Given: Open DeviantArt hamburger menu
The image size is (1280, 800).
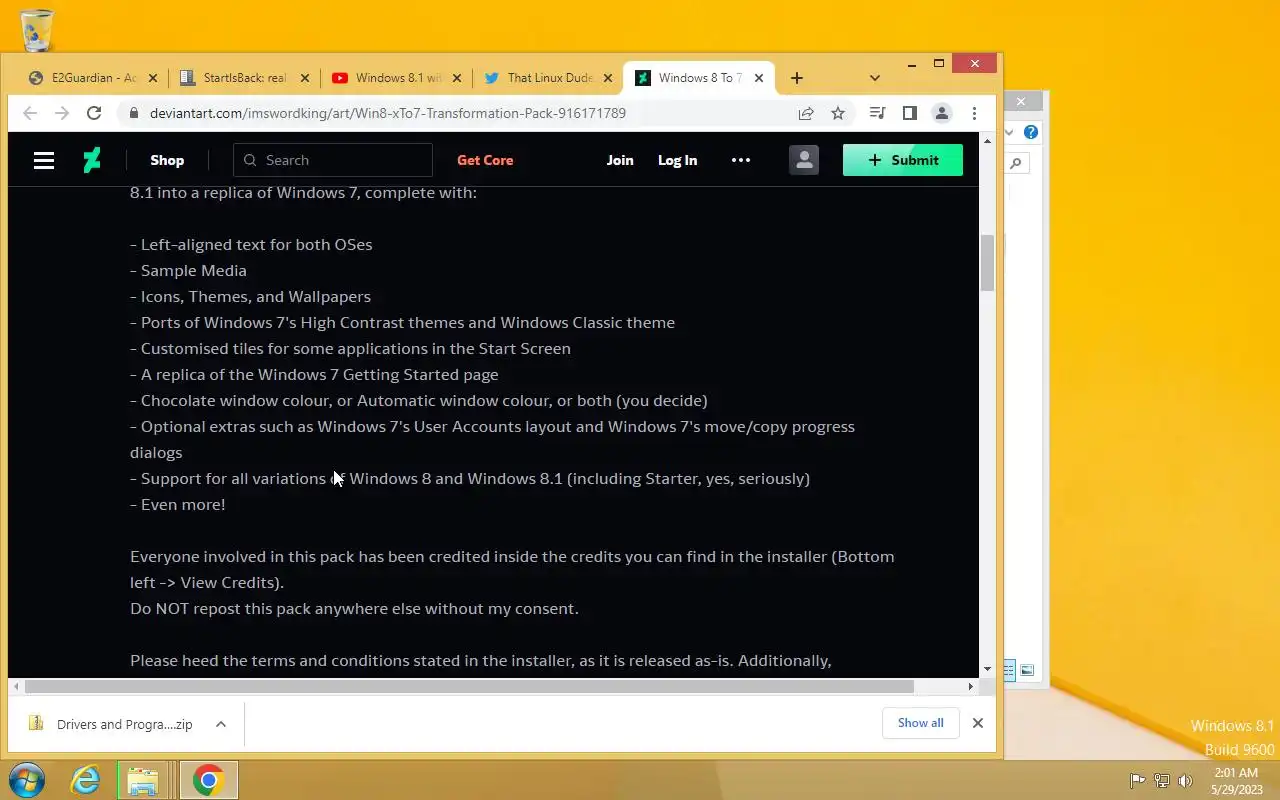Looking at the screenshot, I should [x=44, y=160].
